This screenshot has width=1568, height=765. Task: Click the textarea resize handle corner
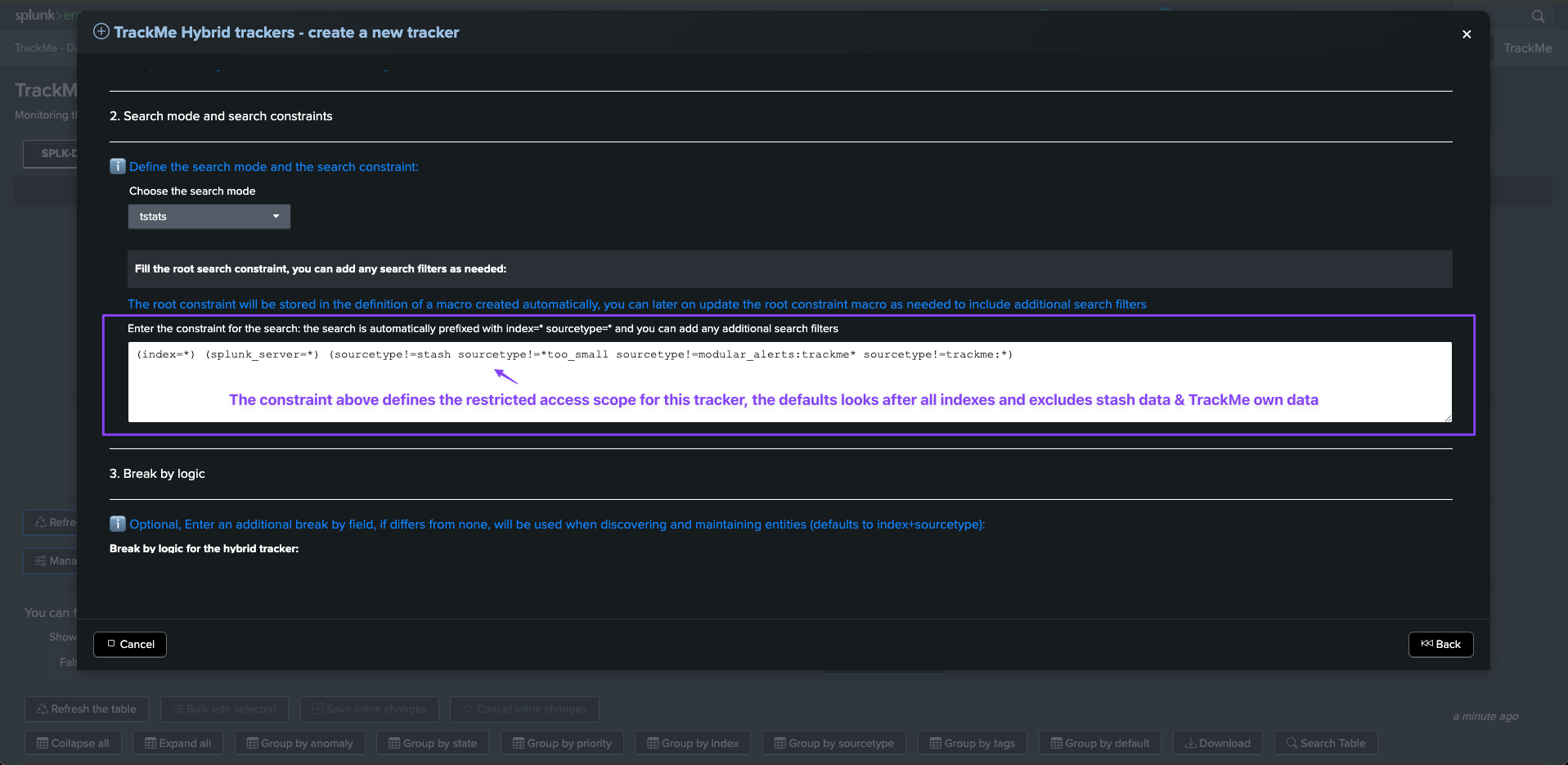[1447, 418]
